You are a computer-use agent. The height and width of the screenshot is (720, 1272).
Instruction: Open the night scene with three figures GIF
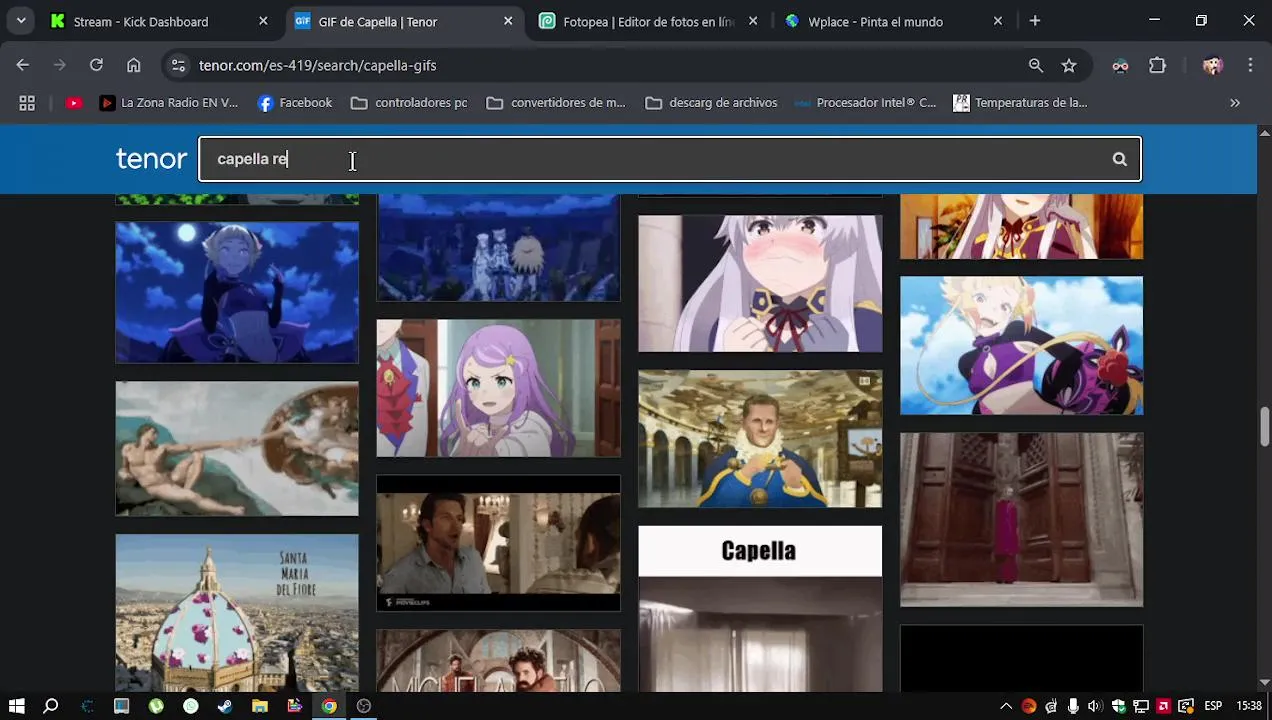click(x=498, y=248)
